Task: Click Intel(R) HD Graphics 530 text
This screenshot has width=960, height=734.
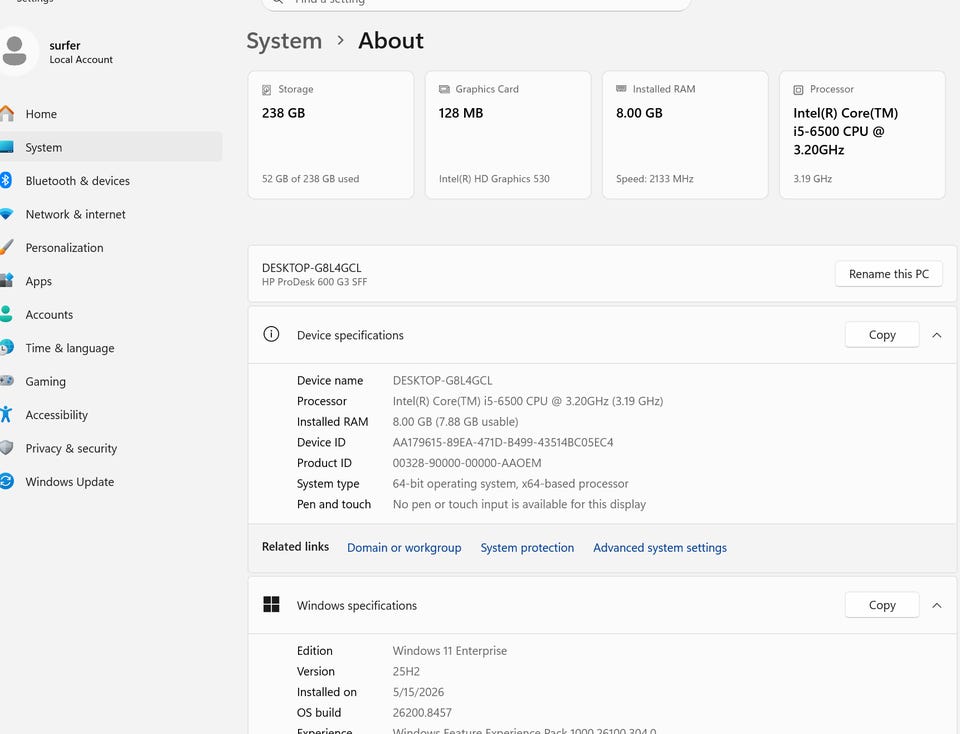Action: pyautogui.click(x=494, y=179)
